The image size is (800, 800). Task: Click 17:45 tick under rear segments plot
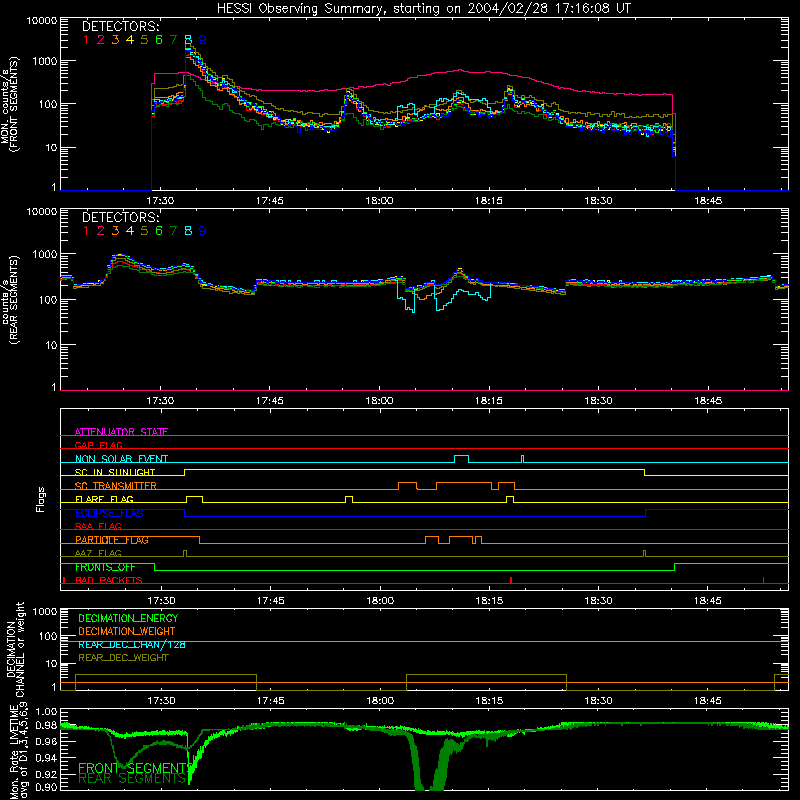(x=269, y=401)
